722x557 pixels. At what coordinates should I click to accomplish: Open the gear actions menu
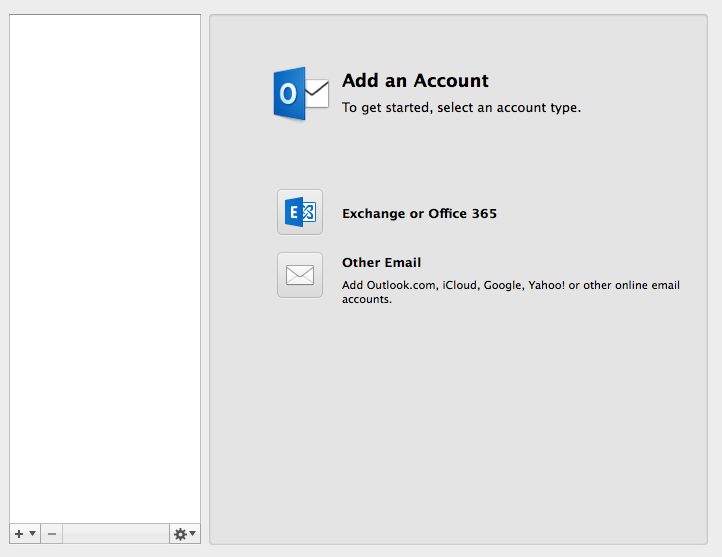185,534
